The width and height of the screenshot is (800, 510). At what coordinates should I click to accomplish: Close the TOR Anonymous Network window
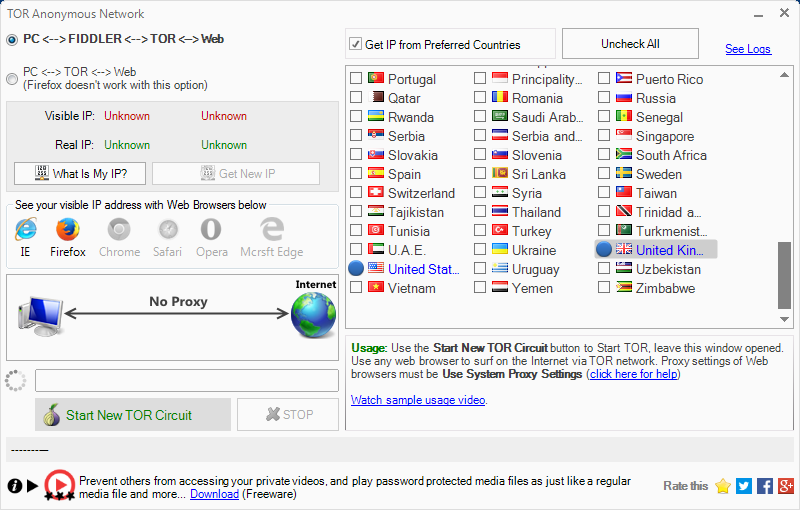click(785, 13)
